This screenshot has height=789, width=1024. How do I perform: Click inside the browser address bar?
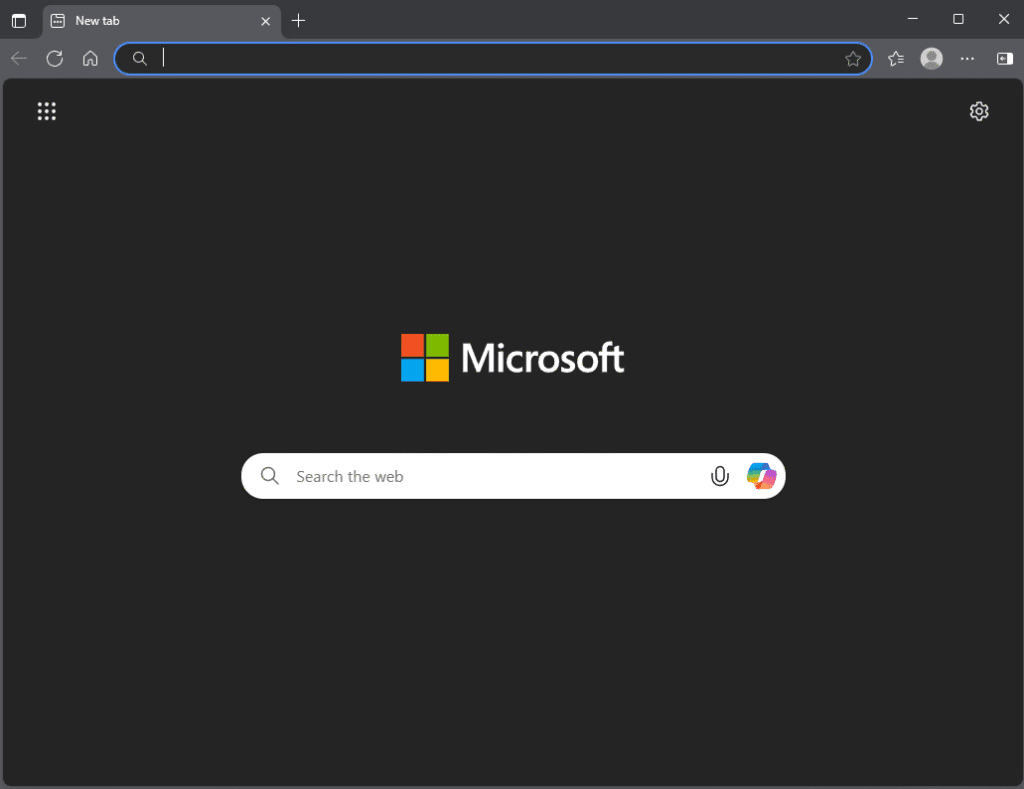[x=490, y=59]
